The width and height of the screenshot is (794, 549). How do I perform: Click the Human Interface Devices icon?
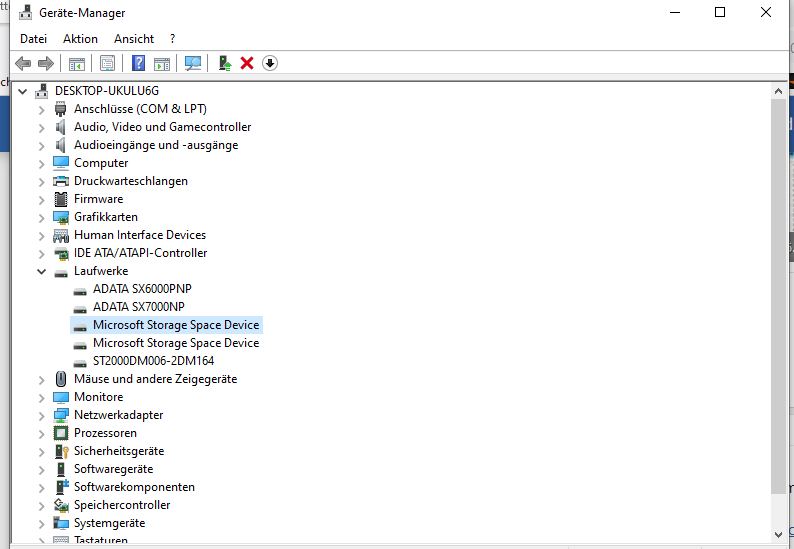pyautogui.click(x=61, y=236)
